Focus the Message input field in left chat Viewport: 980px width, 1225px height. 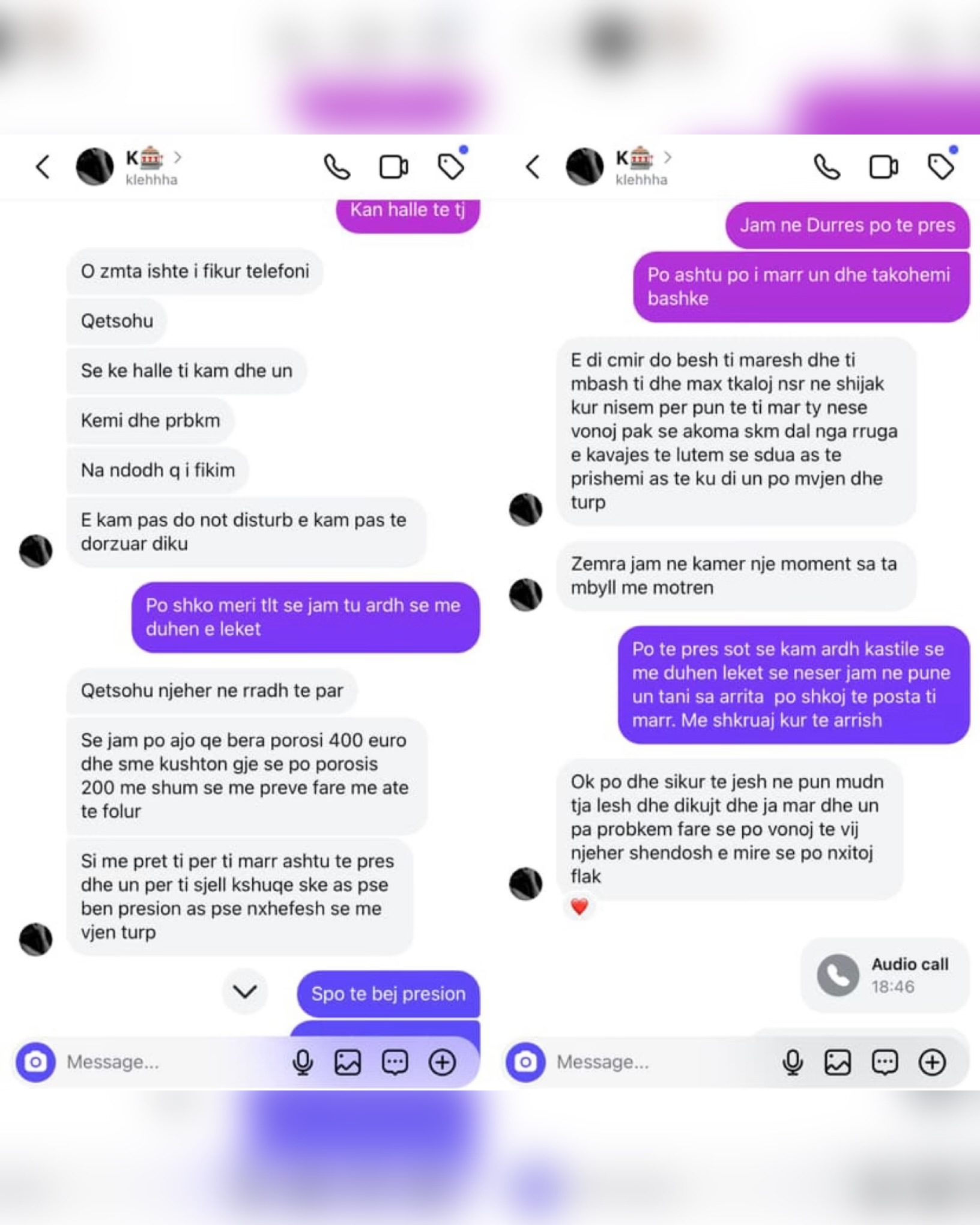(x=174, y=1062)
